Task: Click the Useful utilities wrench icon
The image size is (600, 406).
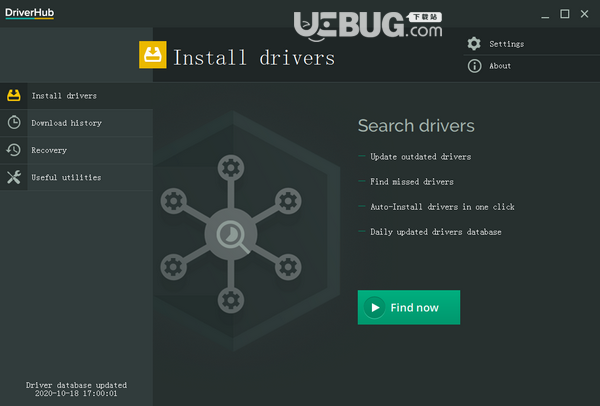Action: coord(14,177)
